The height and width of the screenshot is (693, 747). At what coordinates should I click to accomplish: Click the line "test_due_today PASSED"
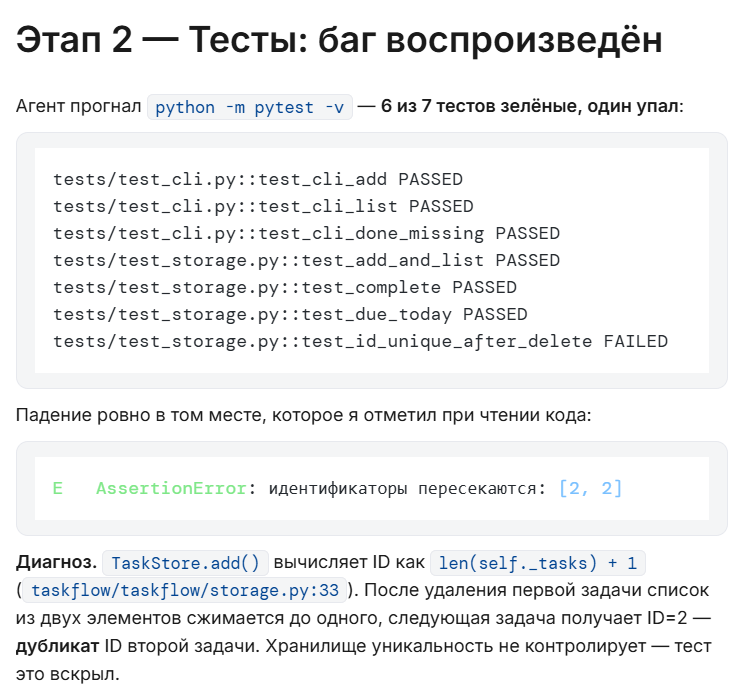pos(290,314)
